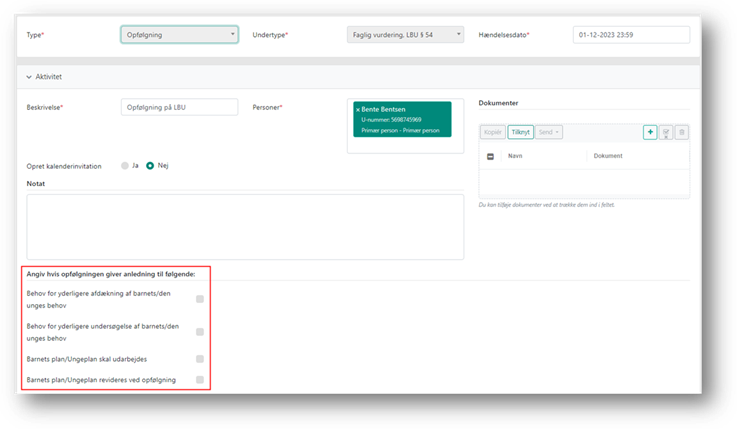Click the Kopiér button
The image size is (737, 429).
pyautogui.click(x=493, y=132)
